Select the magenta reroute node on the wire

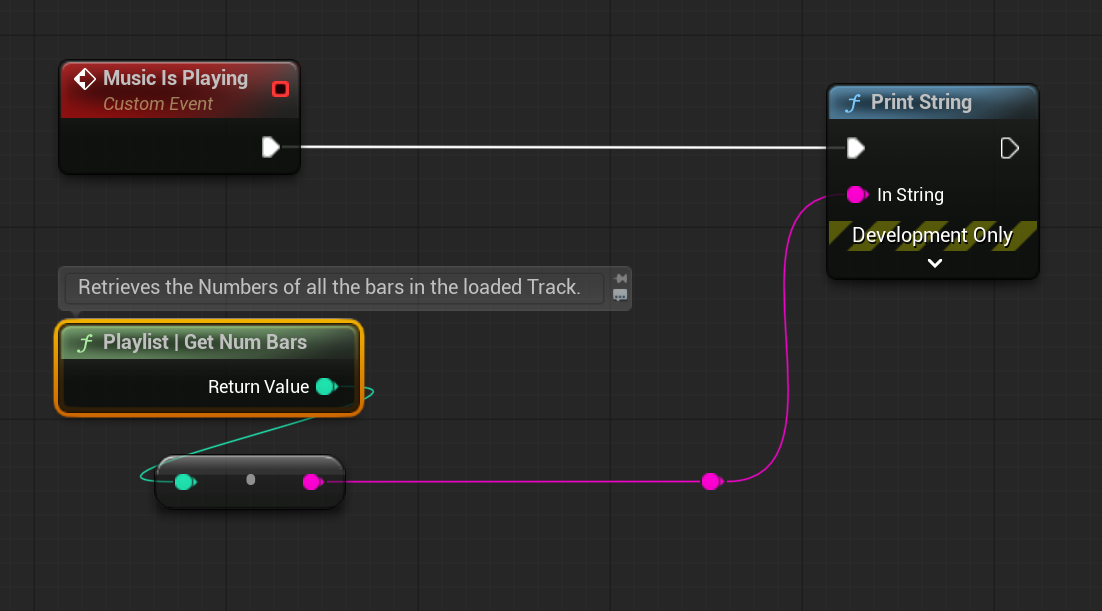pyautogui.click(x=711, y=482)
